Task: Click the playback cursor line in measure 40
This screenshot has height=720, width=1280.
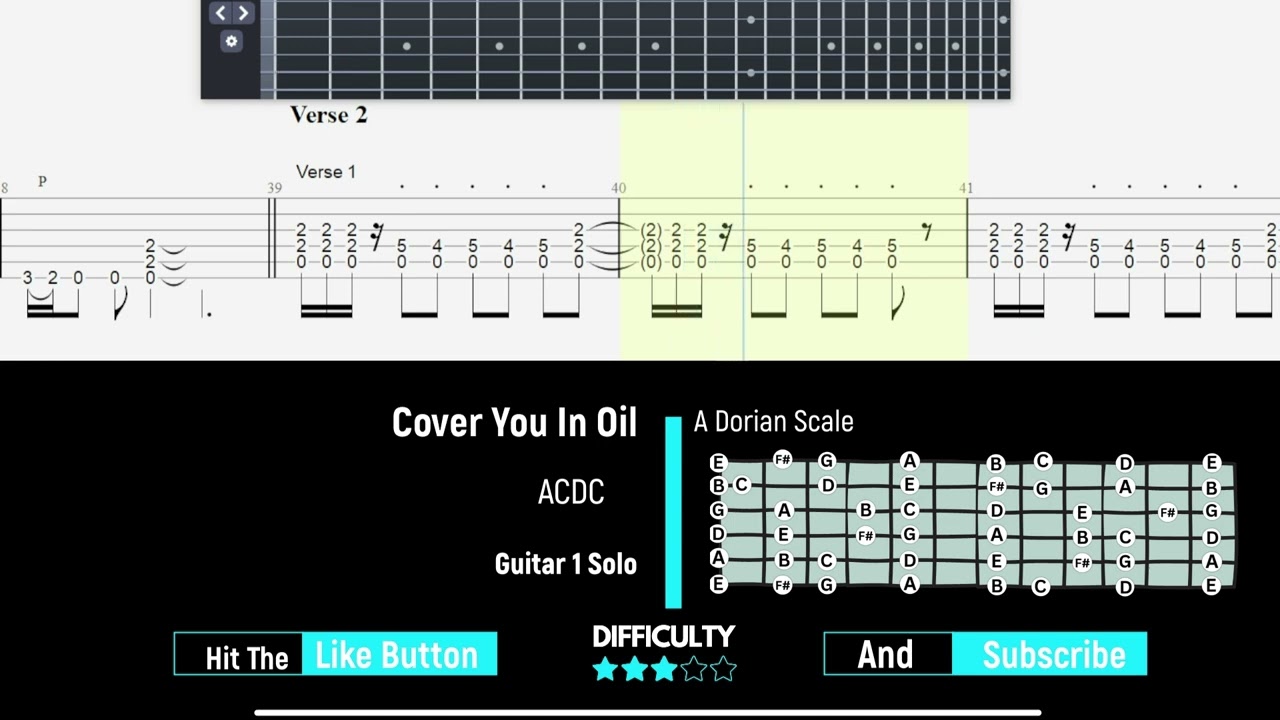Action: [x=743, y=230]
